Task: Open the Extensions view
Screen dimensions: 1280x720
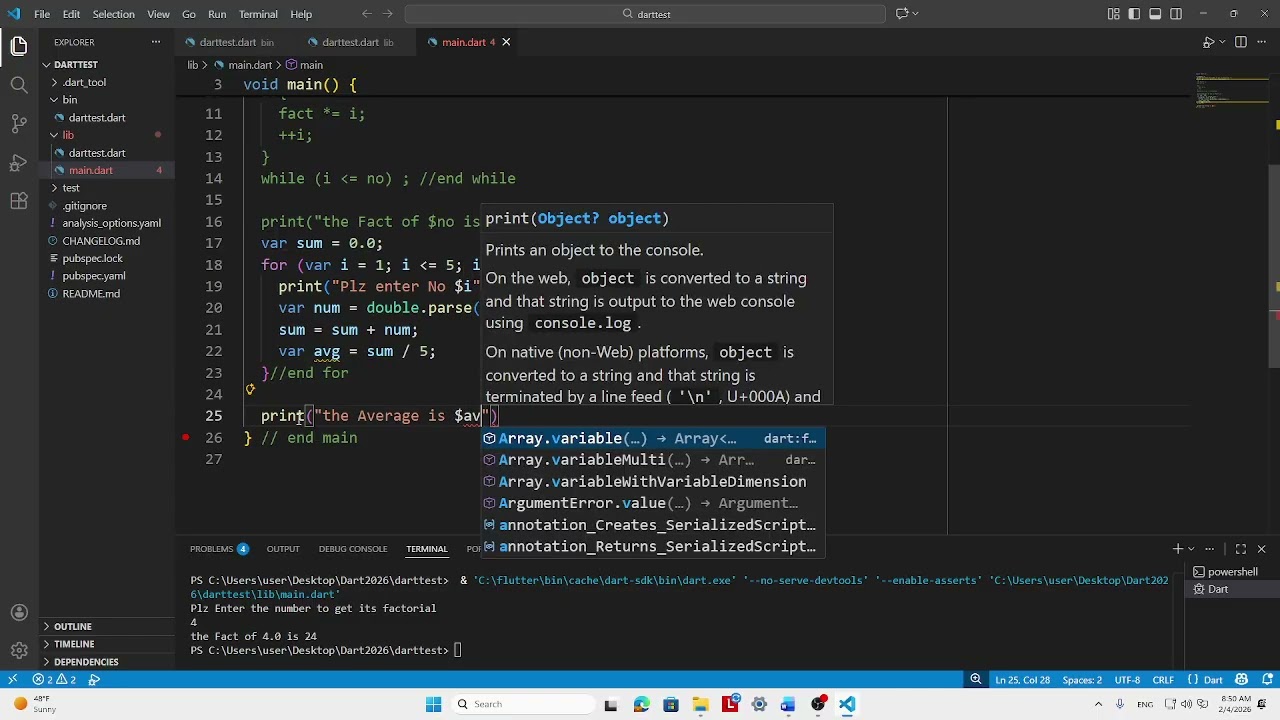Action: (19, 201)
